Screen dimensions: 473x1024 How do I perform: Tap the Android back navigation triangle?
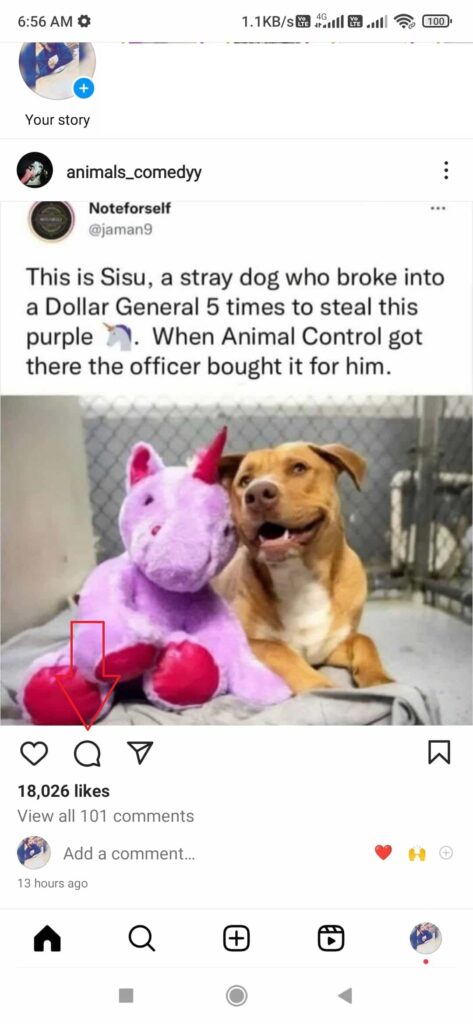pos(346,995)
